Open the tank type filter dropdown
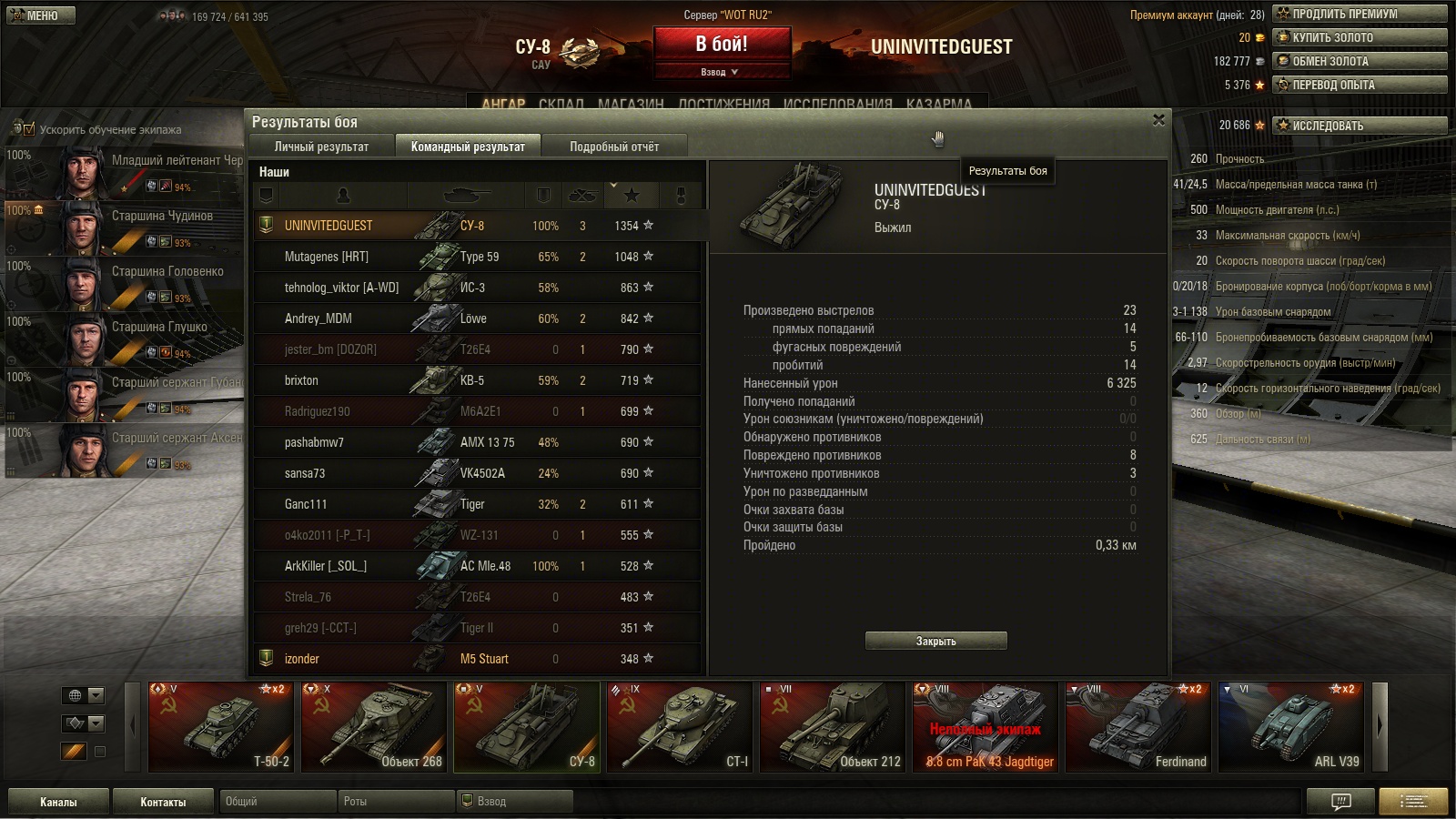 coord(84,723)
